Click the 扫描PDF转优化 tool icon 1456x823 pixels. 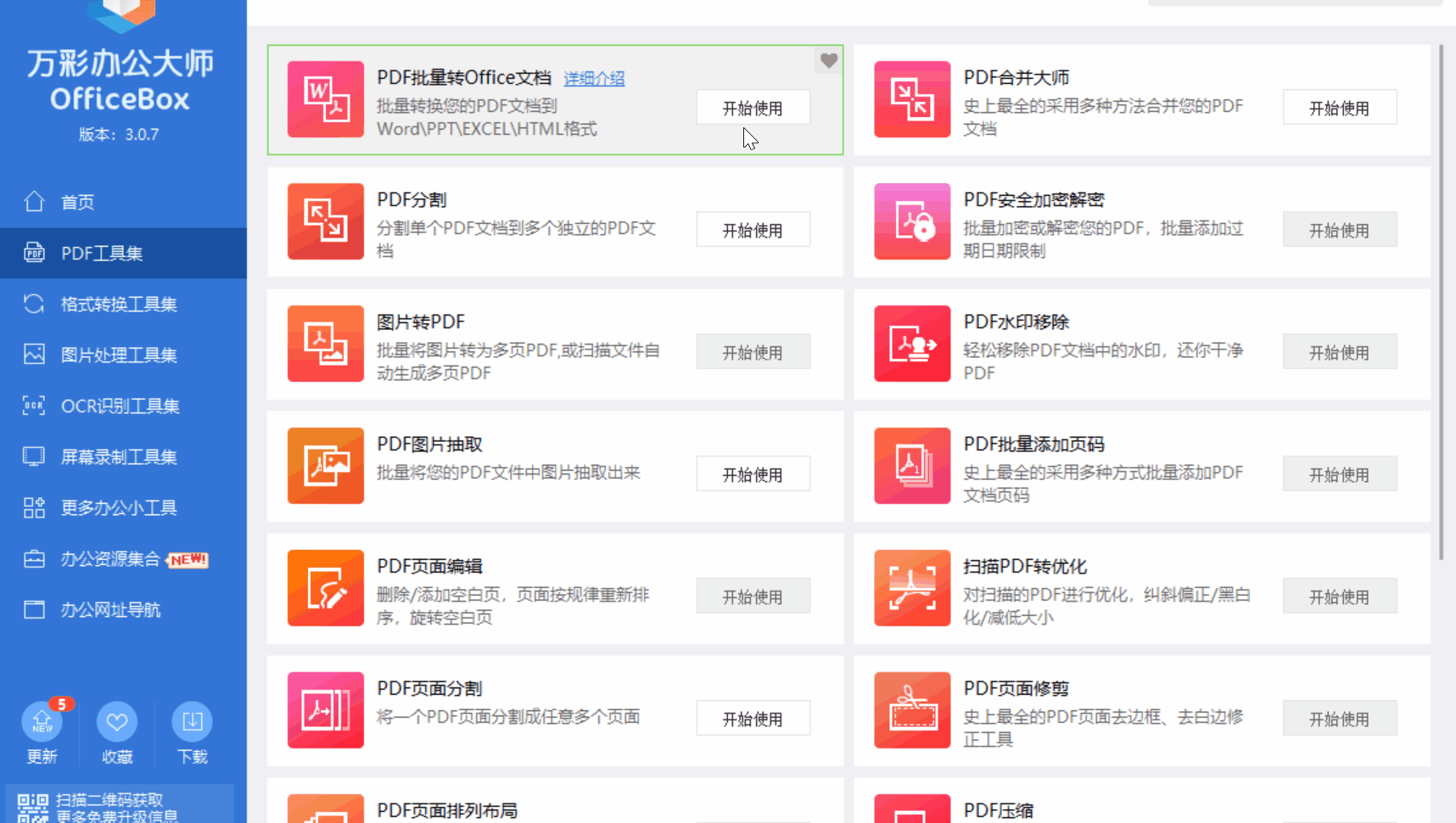point(912,588)
